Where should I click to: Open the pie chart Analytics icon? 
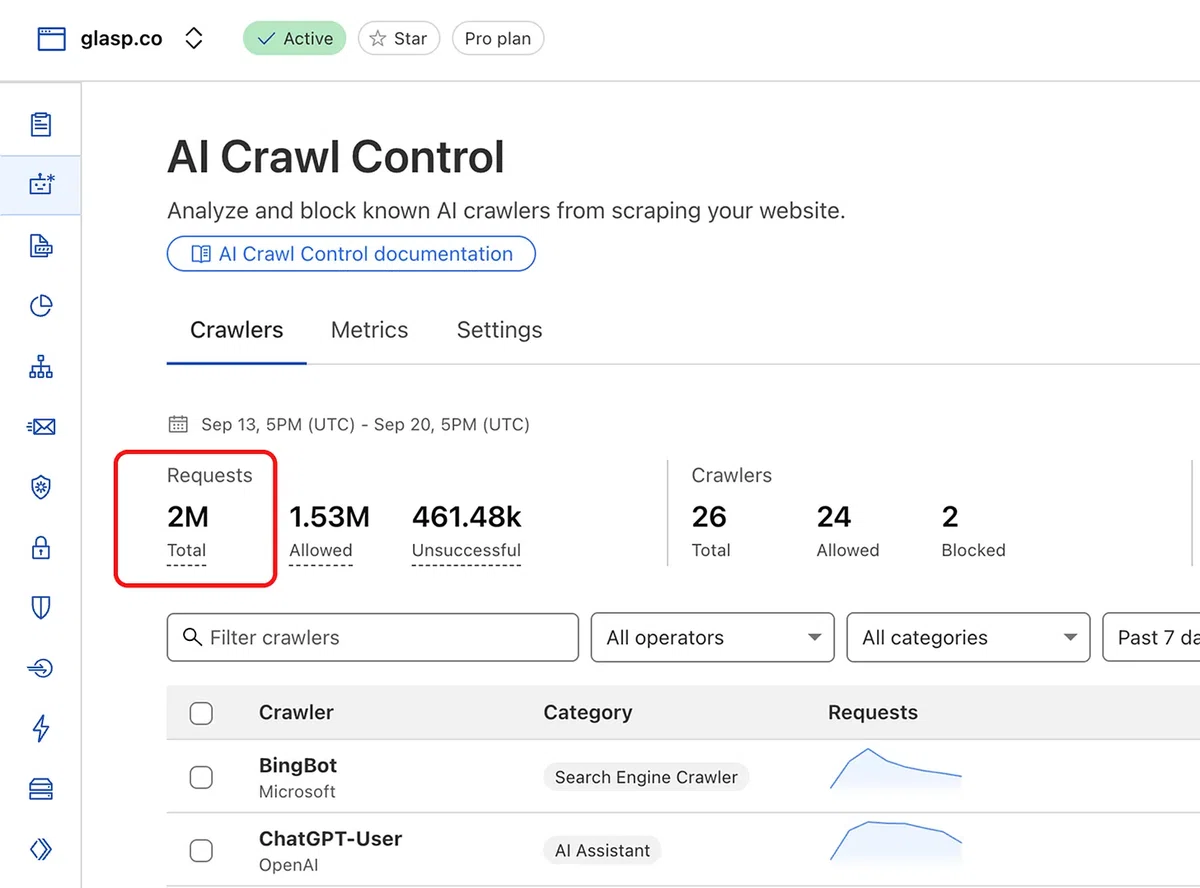[41, 306]
